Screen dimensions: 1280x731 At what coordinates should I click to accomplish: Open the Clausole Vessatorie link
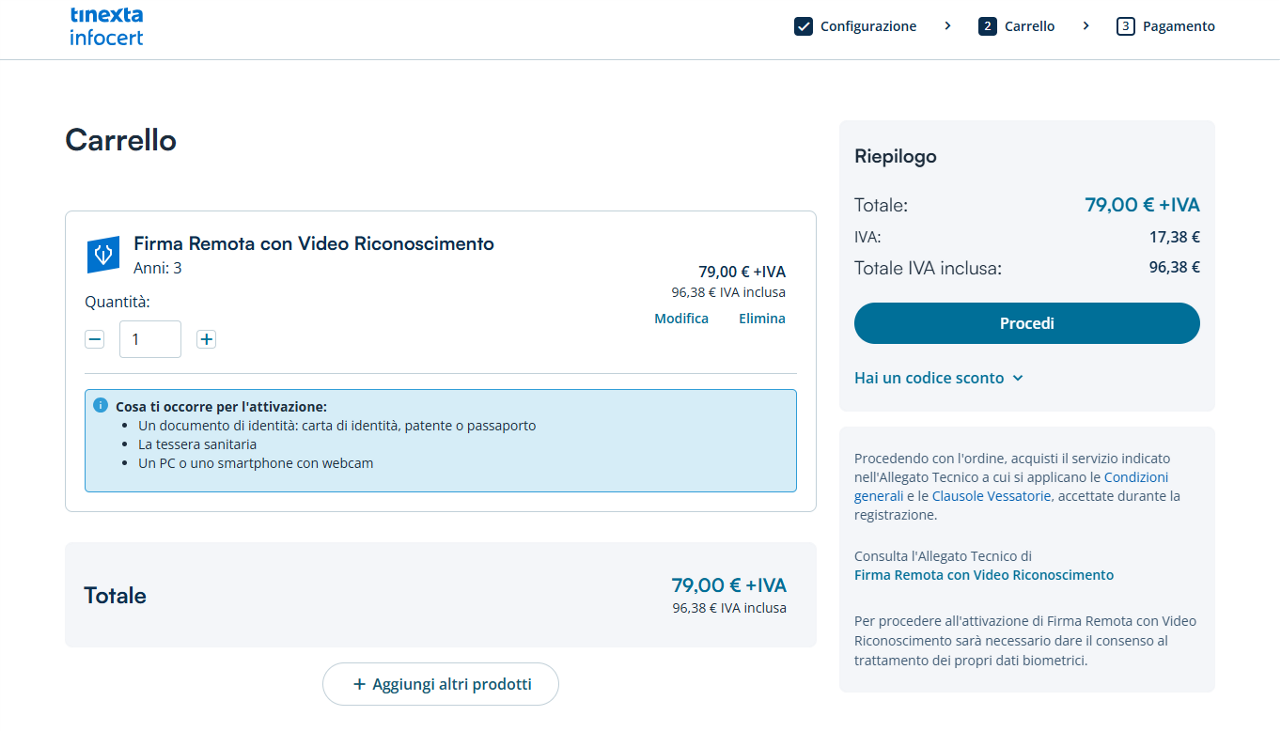click(x=991, y=496)
